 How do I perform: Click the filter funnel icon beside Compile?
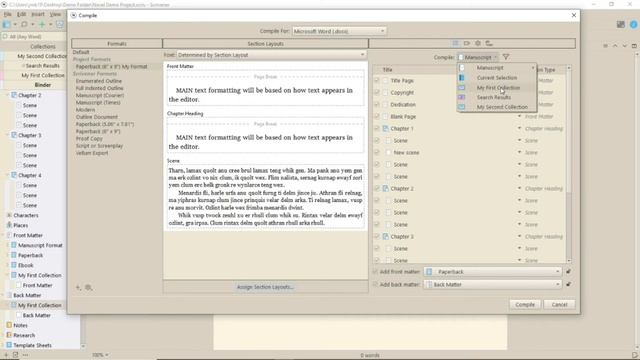click(506, 57)
